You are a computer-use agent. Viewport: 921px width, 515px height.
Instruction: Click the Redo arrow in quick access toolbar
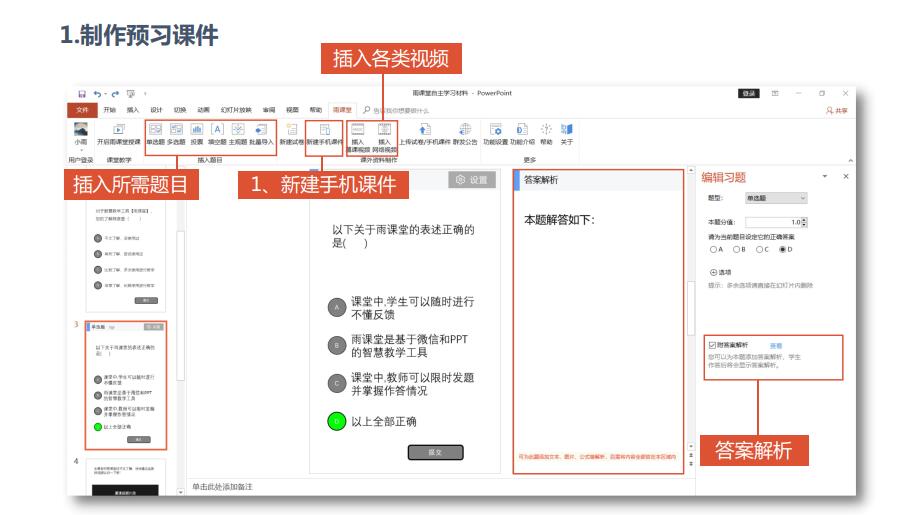115,94
